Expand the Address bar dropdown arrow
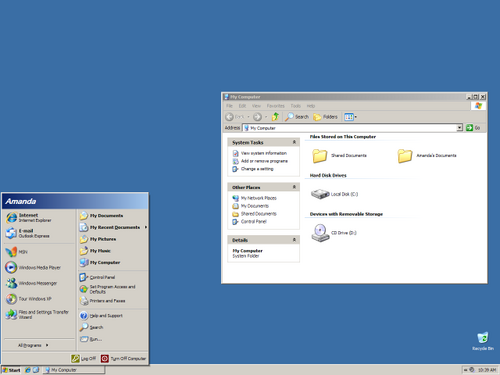 coord(460,128)
